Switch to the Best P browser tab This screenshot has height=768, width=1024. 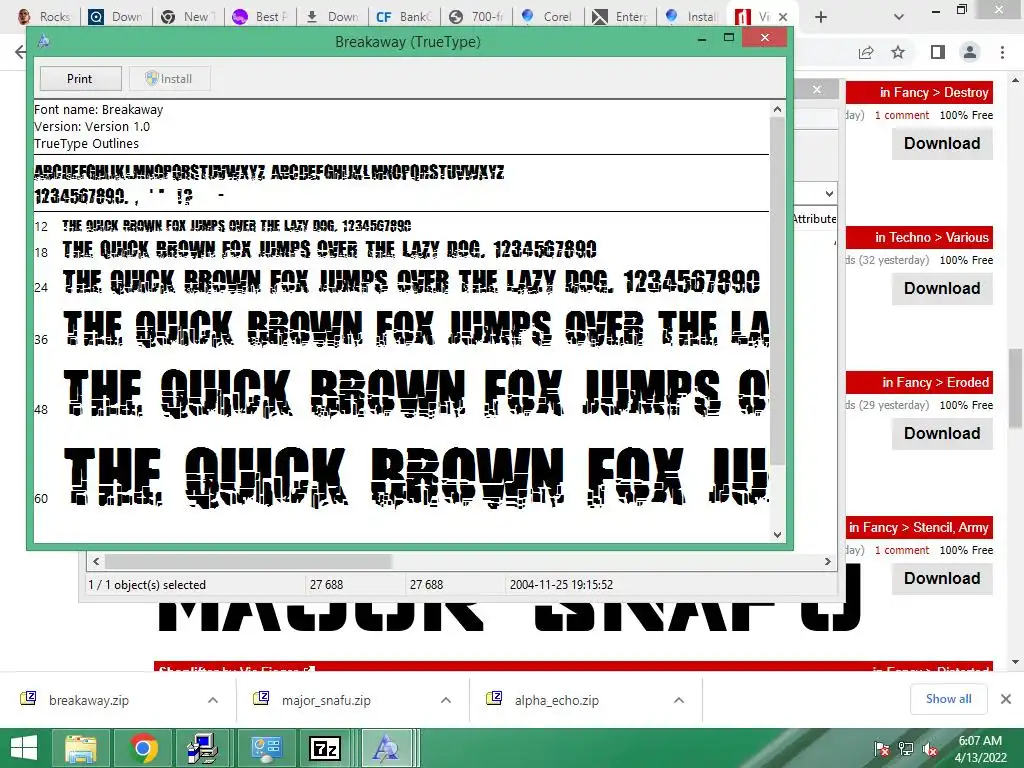pyautogui.click(x=260, y=16)
